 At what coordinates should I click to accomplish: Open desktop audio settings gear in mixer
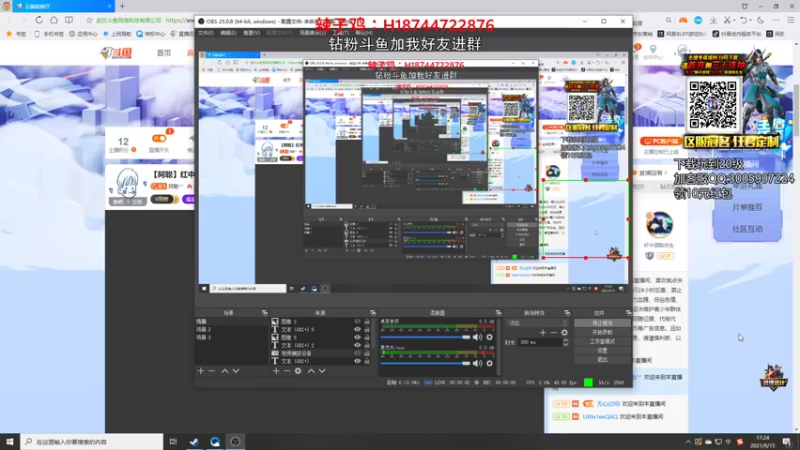[489, 337]
